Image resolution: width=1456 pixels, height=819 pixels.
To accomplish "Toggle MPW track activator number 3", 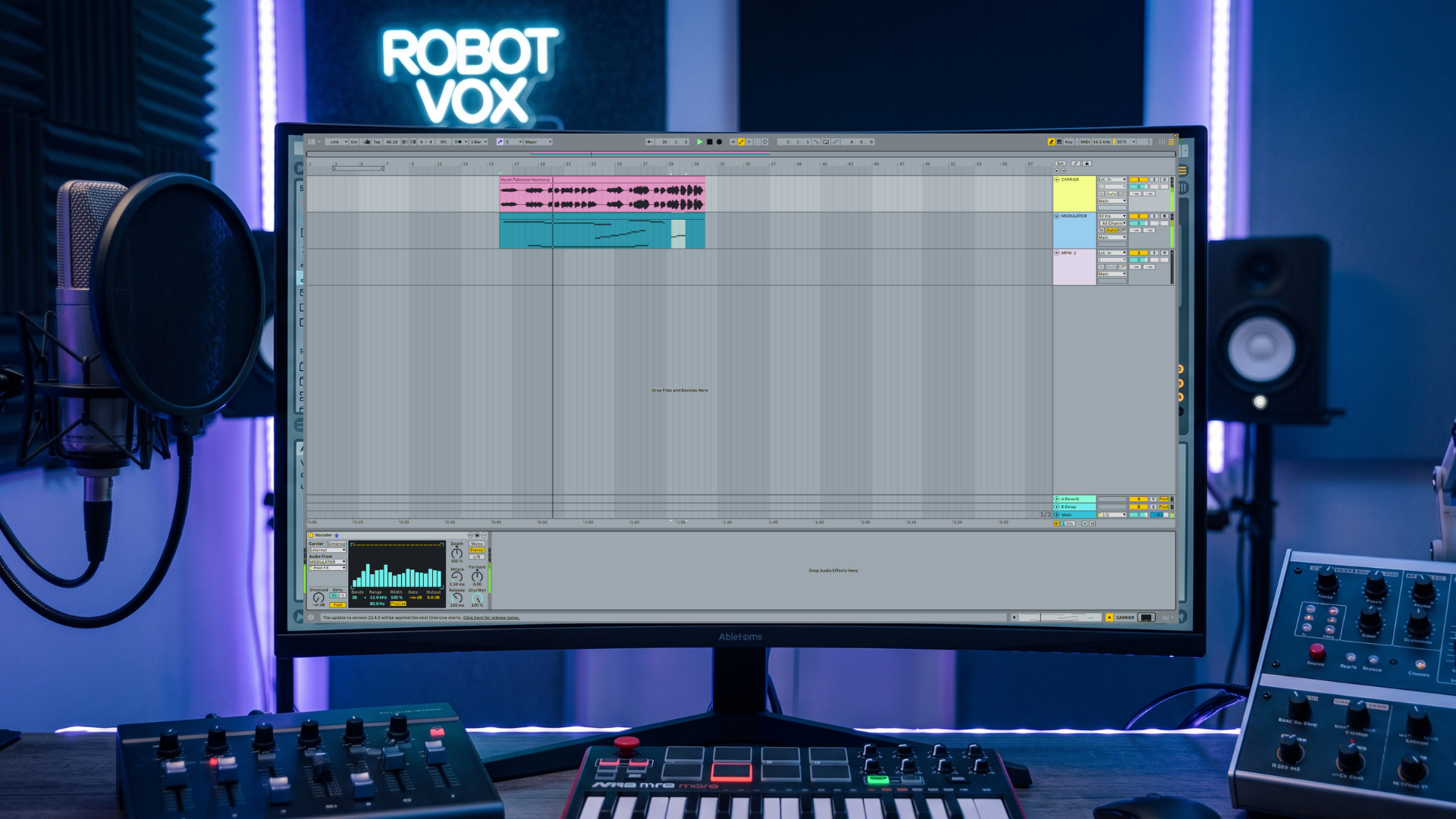I will (1138, 253).
